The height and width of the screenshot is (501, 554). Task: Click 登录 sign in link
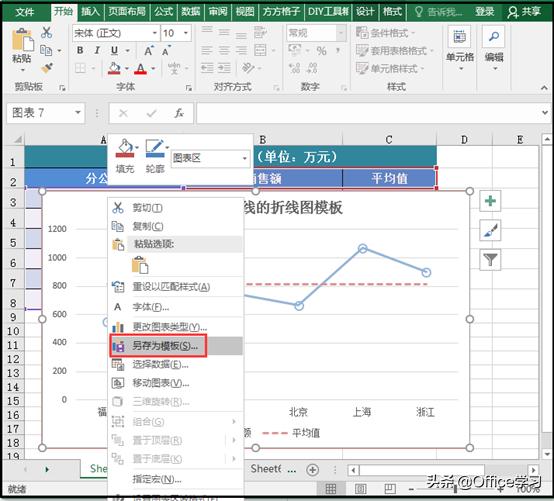[x=484, y=12]
